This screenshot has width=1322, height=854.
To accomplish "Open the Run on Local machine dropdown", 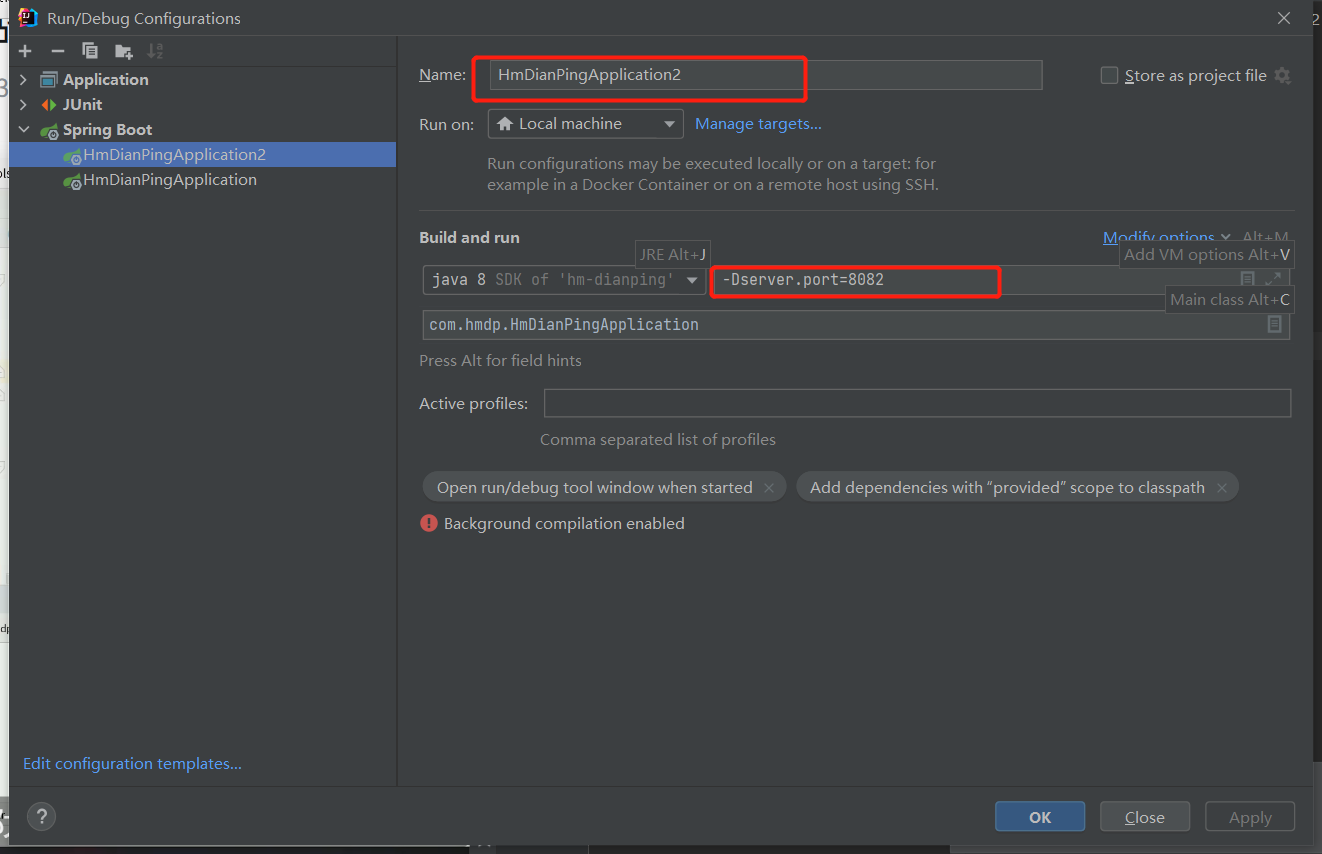I will coord(586,124).
